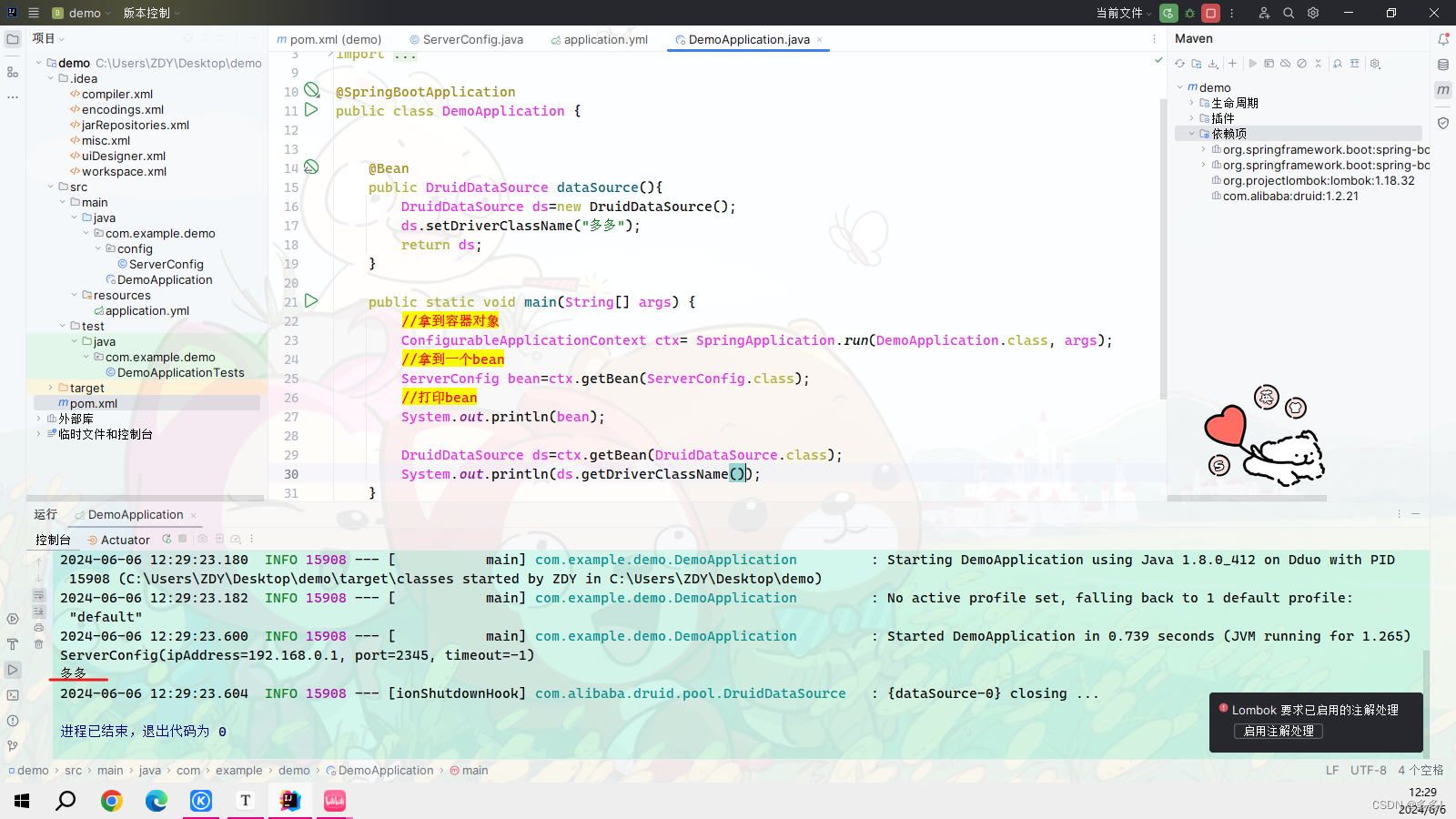The image size is (1456, 819).
Task: Enable soft-wrap in the run console
Action: click(38, 594)
